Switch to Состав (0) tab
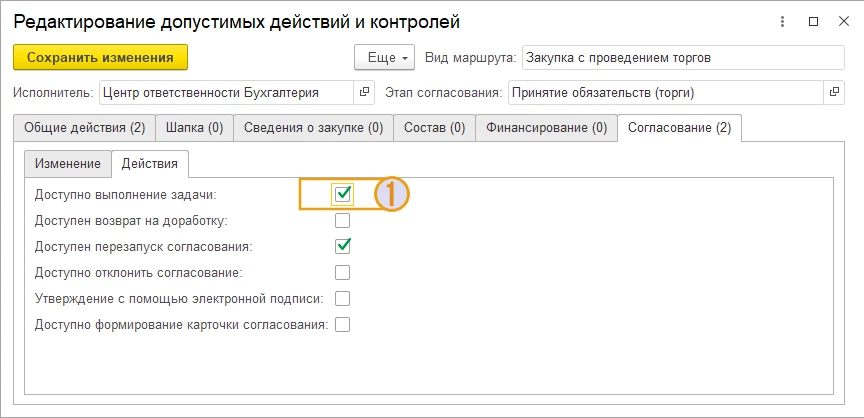This screenshot has height=418, width=864. click(x=434, y=128)
